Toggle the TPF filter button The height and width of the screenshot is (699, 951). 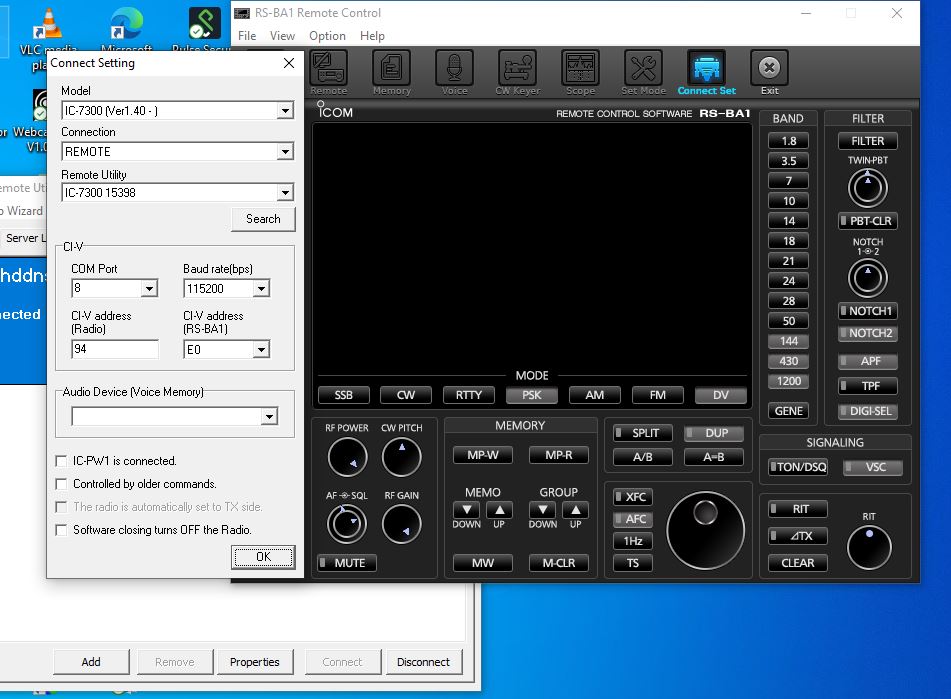point(868,386)
